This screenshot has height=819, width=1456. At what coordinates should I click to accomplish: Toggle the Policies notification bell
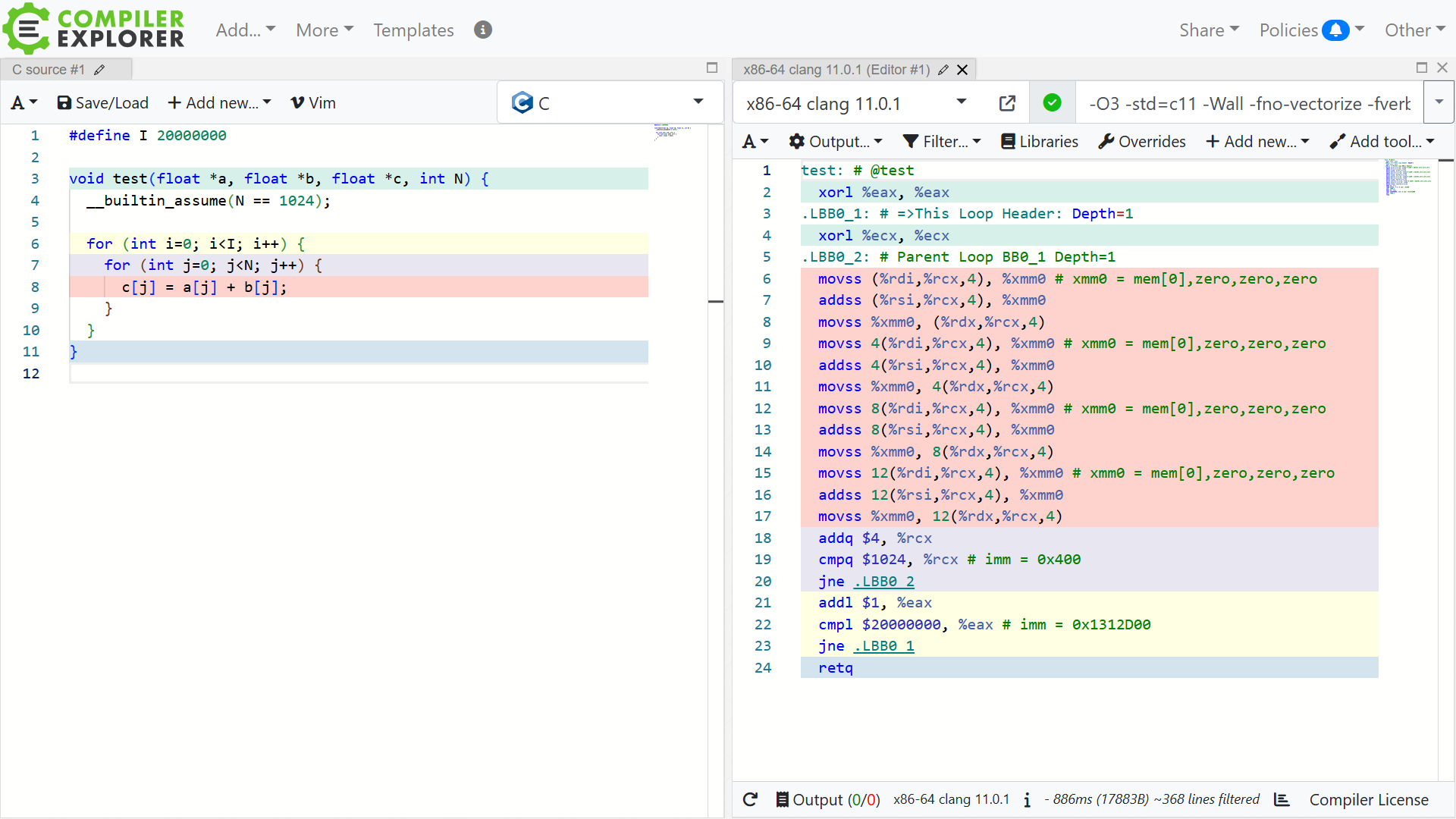(1335, 30)
